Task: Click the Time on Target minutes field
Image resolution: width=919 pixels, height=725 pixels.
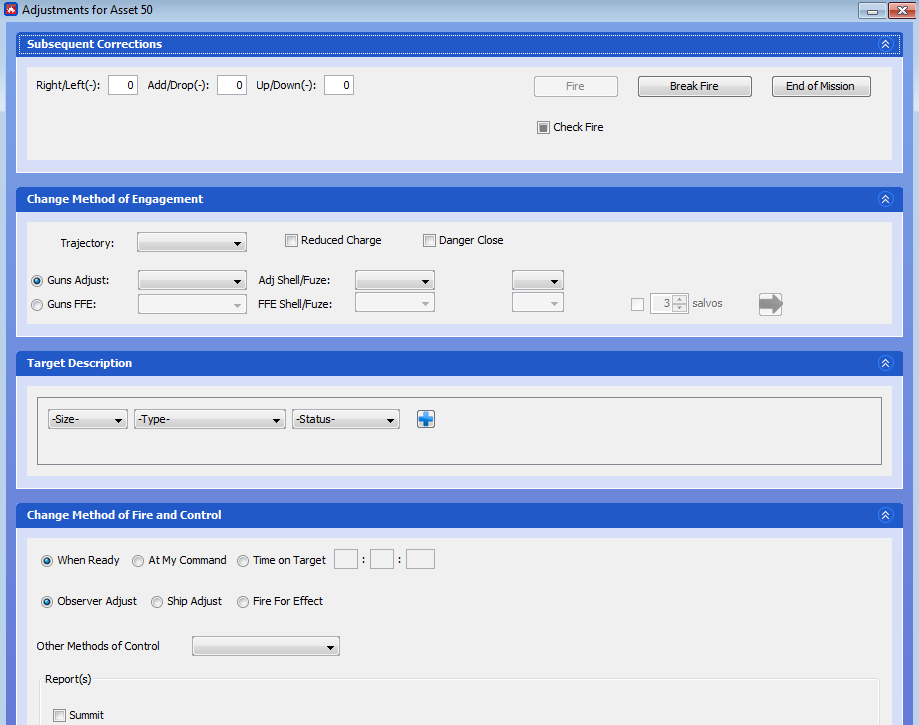Action: point(382,559)
